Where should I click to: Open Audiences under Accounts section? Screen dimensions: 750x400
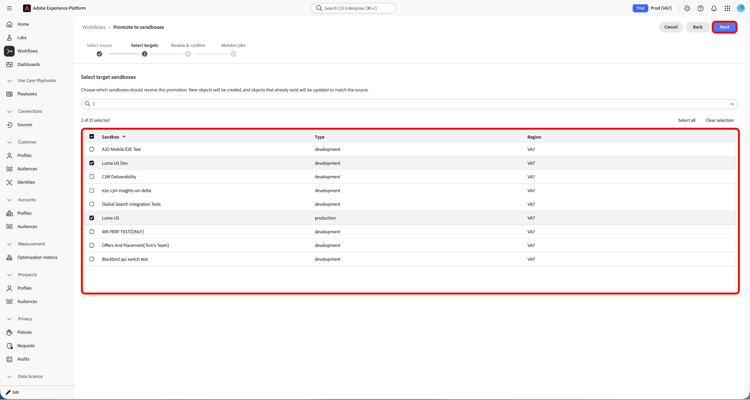[x=27, y=227]
